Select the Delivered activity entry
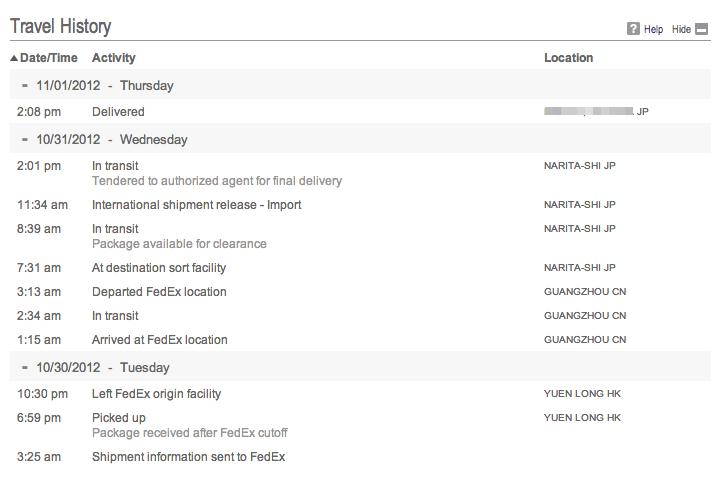The height and width of the screenshot is (478, 714). [x=118, y=112]
